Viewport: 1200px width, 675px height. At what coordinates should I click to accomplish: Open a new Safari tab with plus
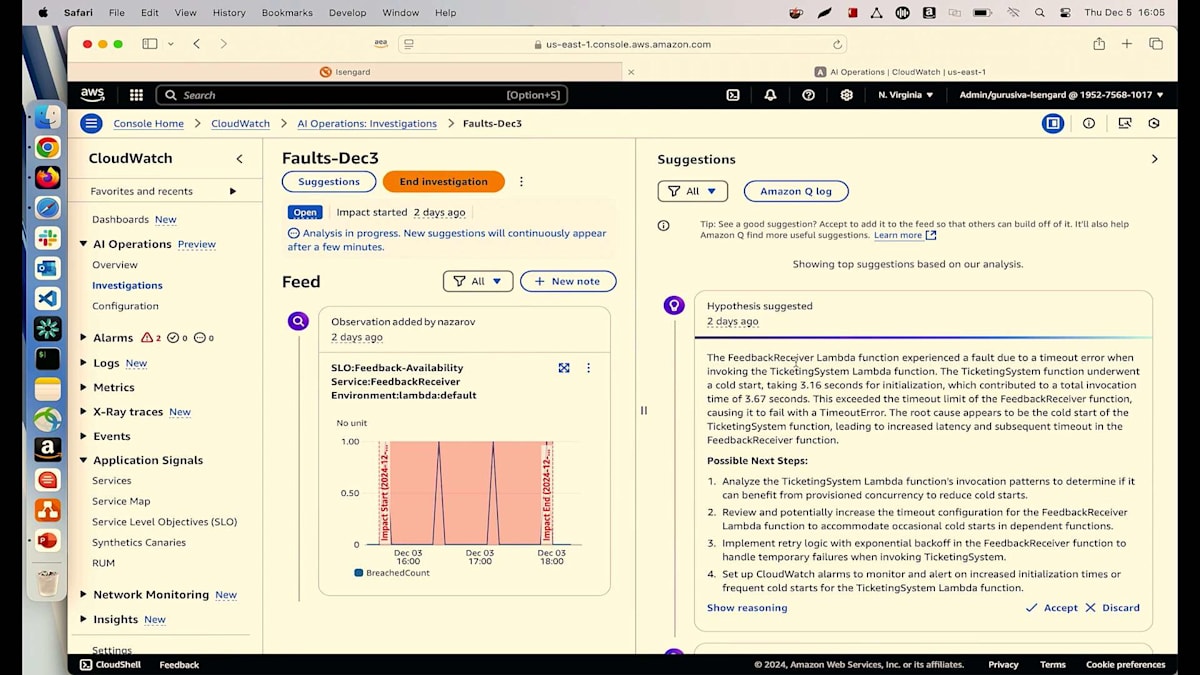(1127, 44)
